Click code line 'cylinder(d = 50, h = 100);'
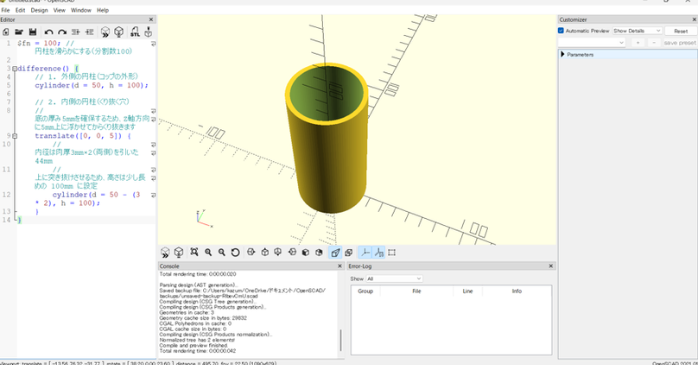698x365 pixels. coord(92,85)
